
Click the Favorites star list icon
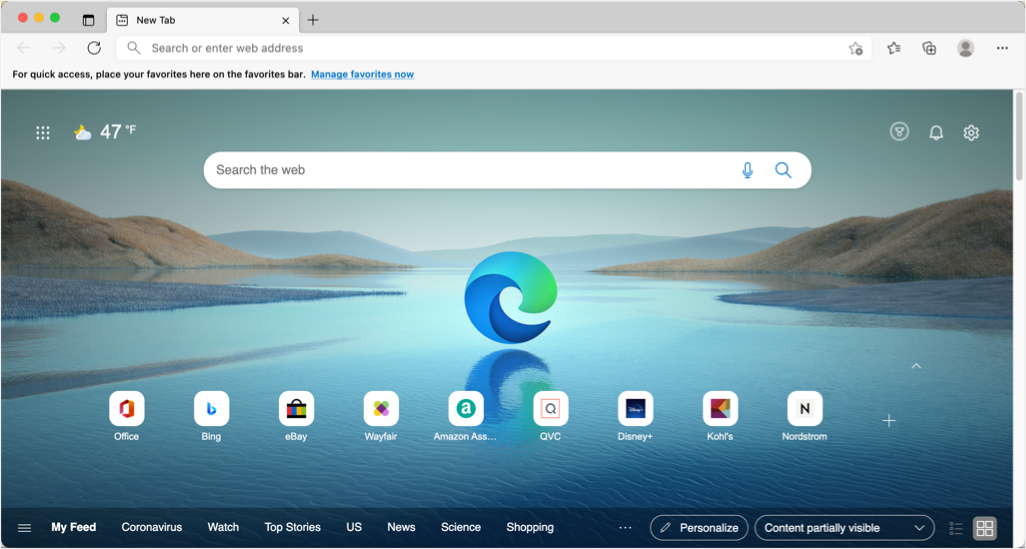pos(893,48)
